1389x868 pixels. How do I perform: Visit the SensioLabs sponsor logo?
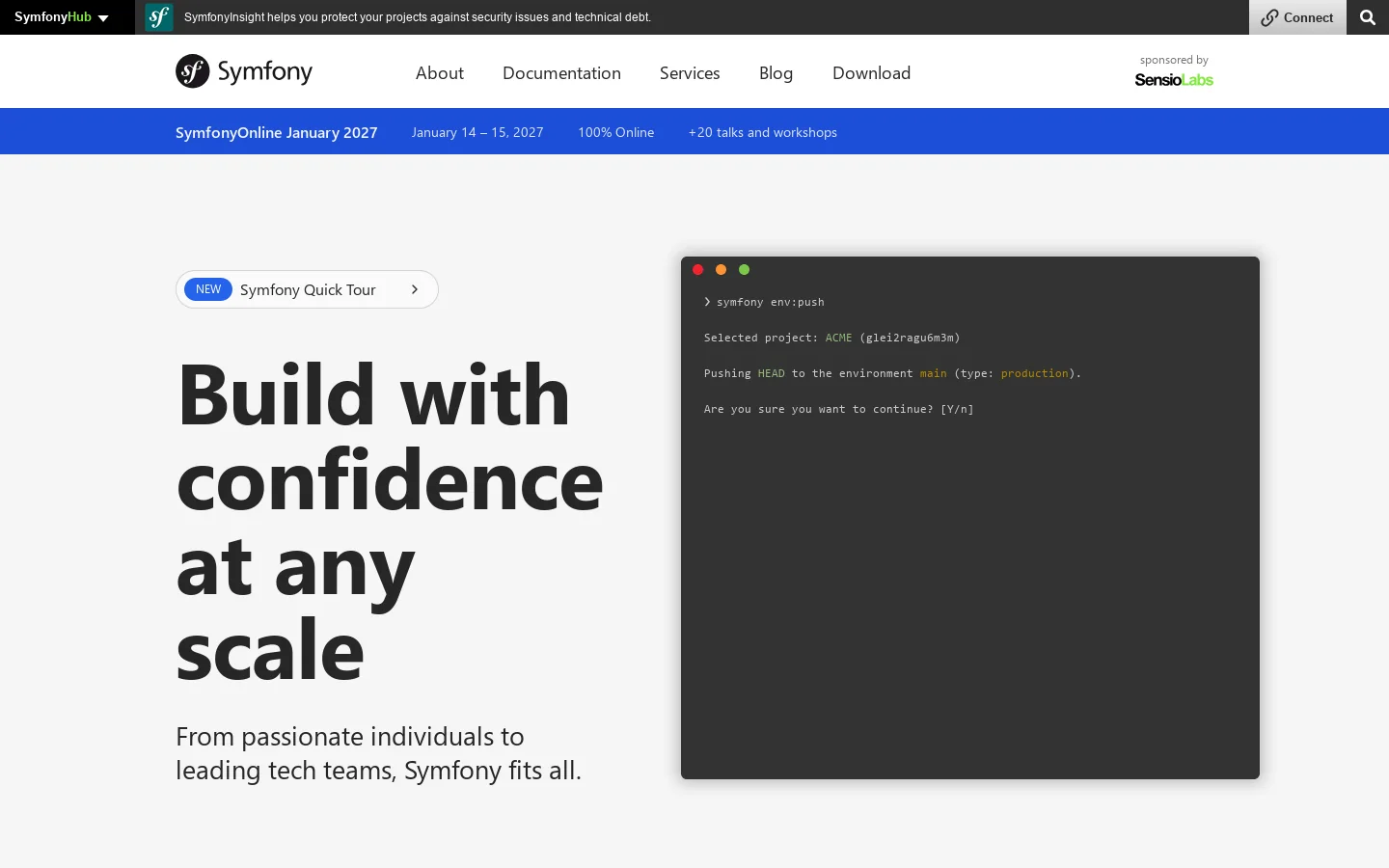(1174, 80)
